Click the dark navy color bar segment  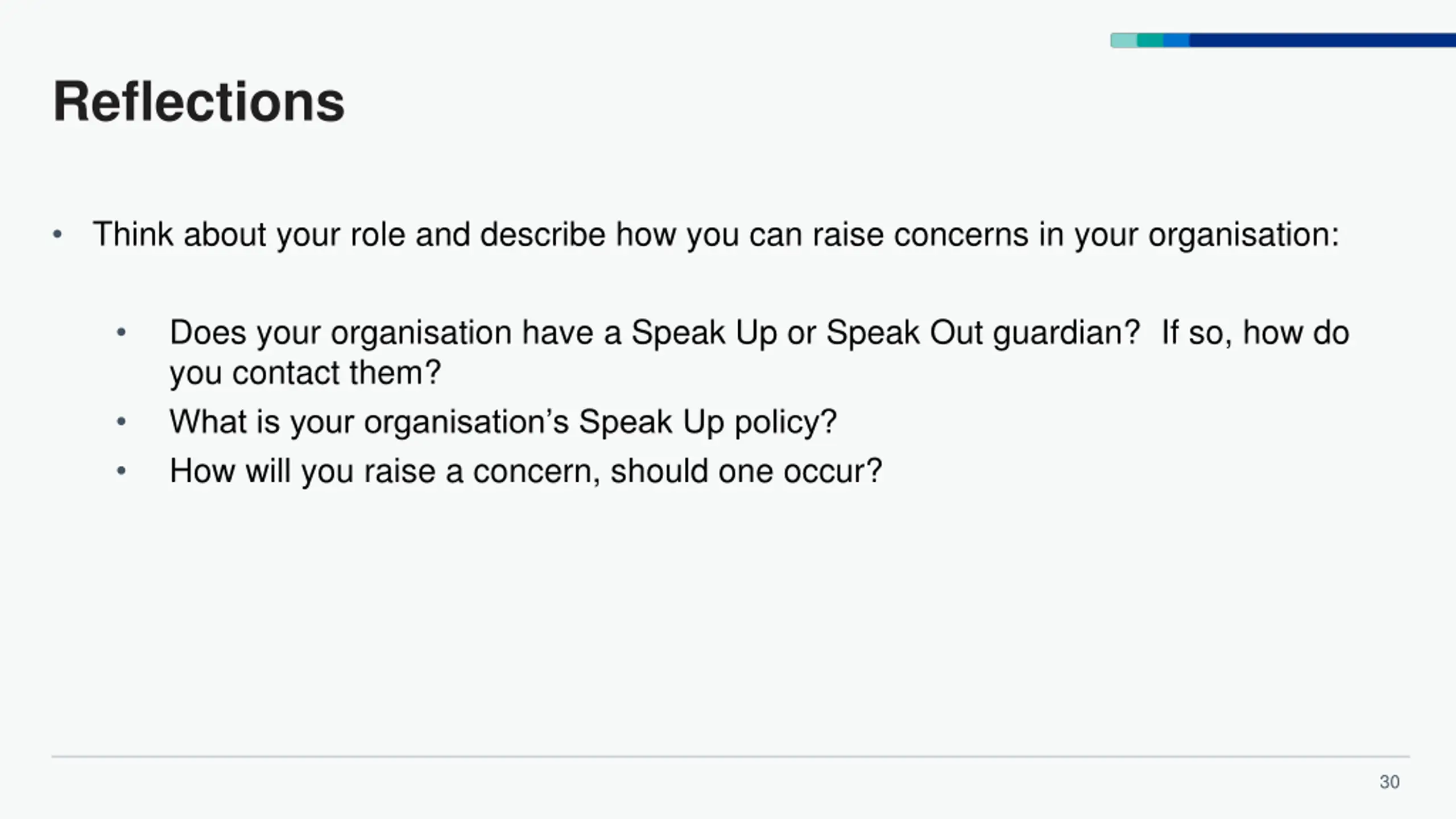(x=1322, y=40)
